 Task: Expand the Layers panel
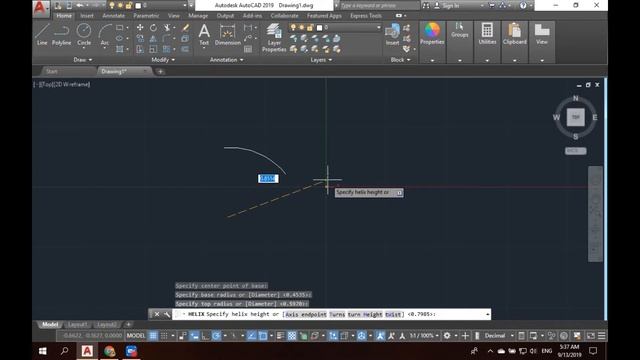(321, 60)
